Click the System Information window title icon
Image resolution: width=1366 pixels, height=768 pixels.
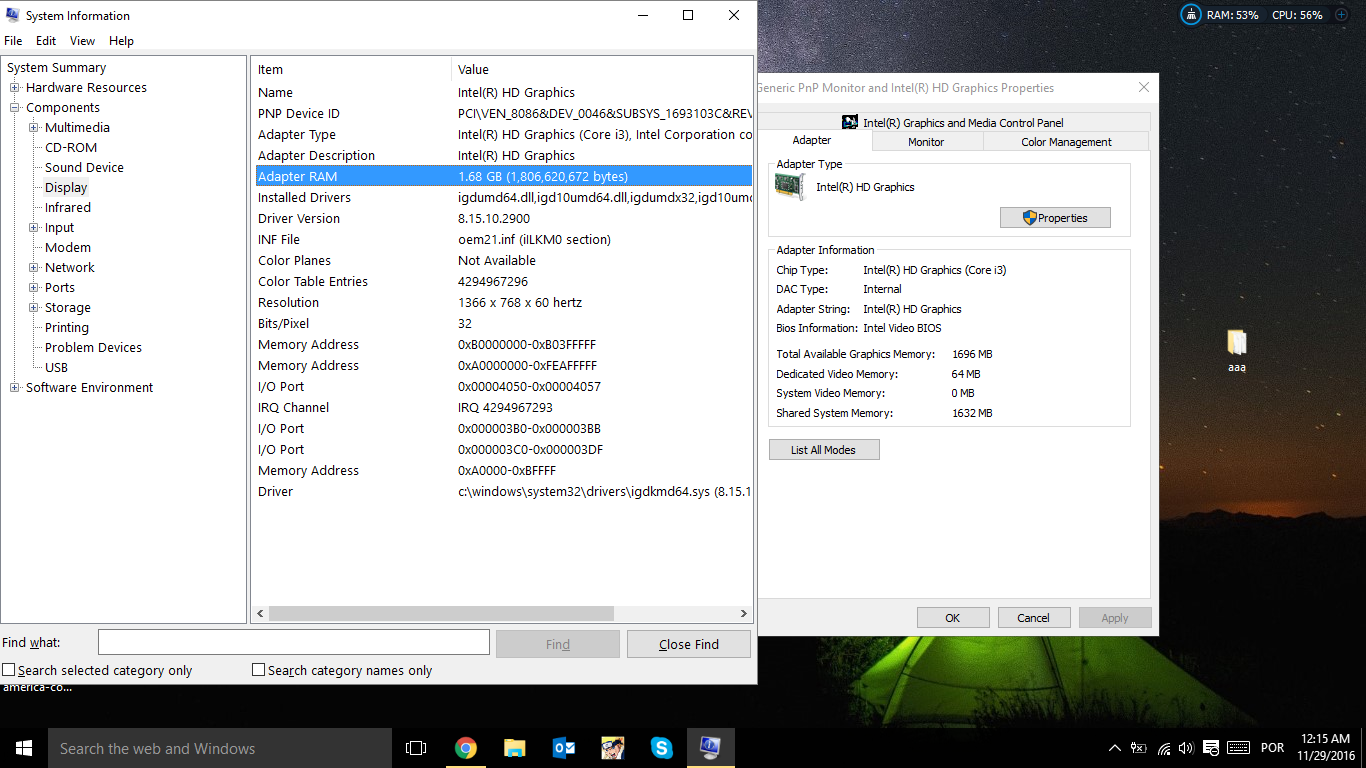pos(13,15)
